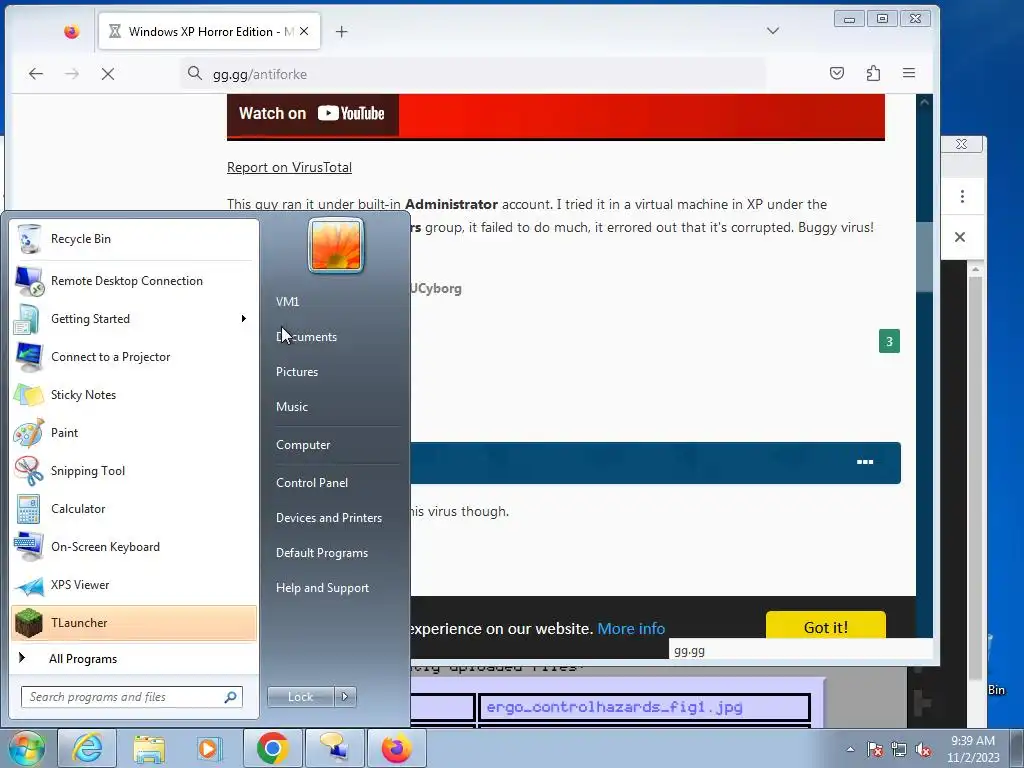
Task: Open Connect to a Projector
Action: [134, 357]
